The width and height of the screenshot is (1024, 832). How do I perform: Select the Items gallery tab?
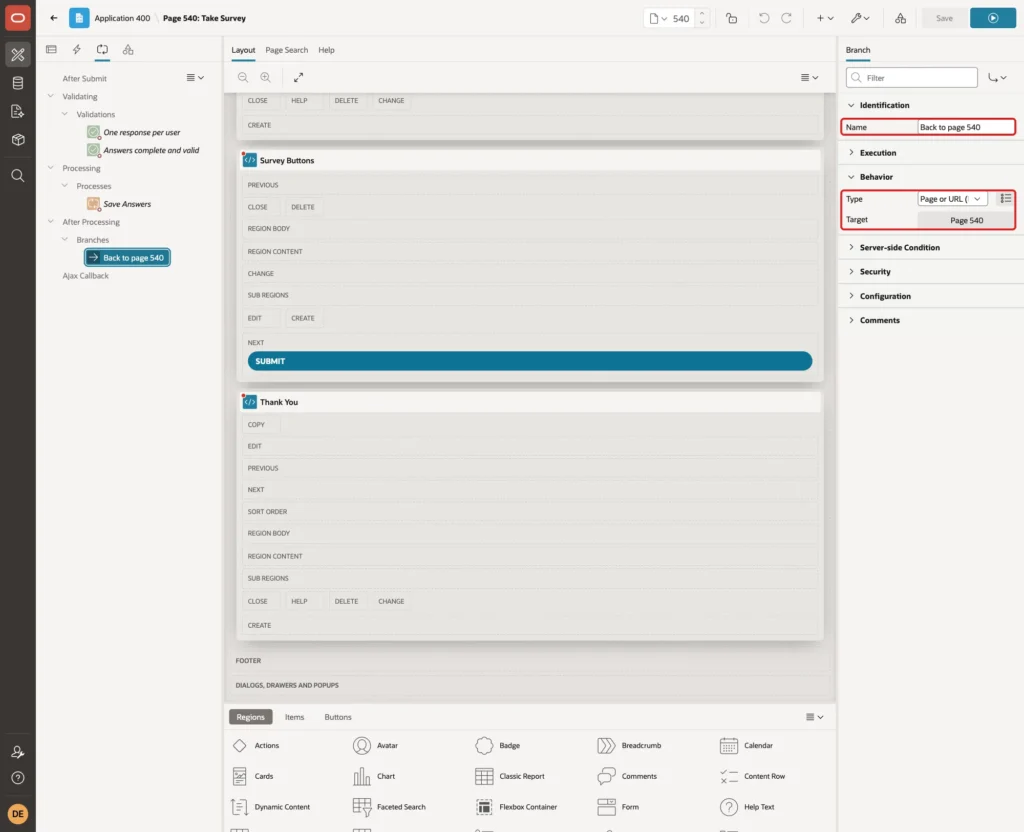[295, 717]
